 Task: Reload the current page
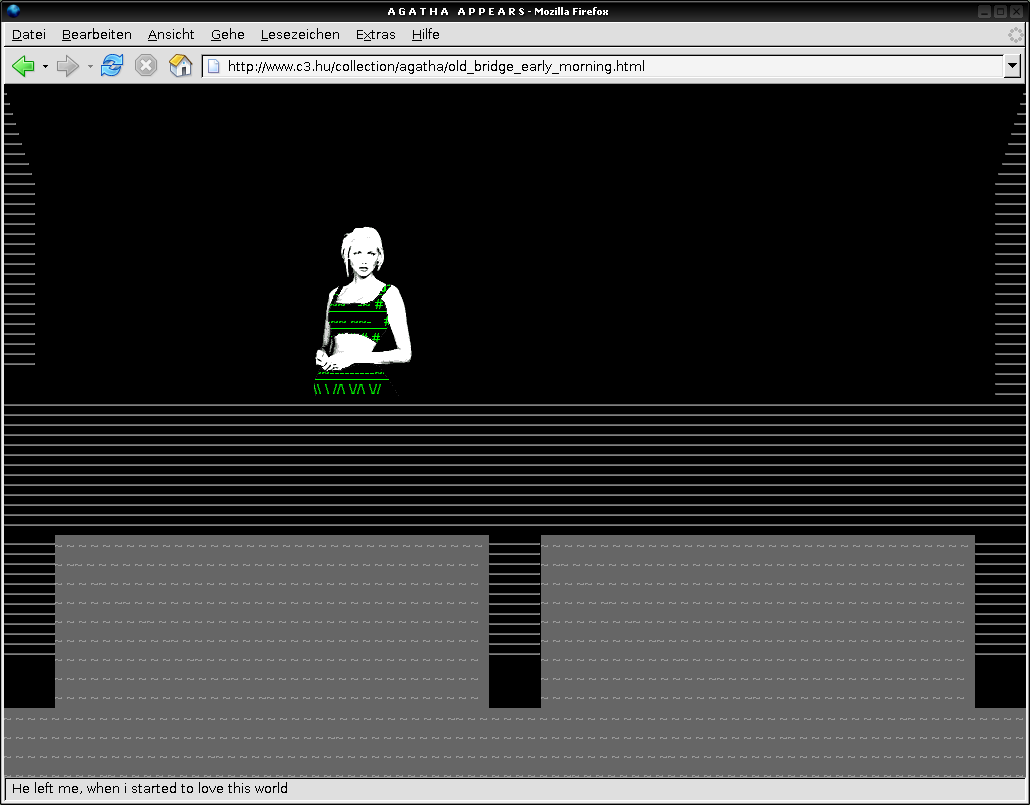point(112,66)
